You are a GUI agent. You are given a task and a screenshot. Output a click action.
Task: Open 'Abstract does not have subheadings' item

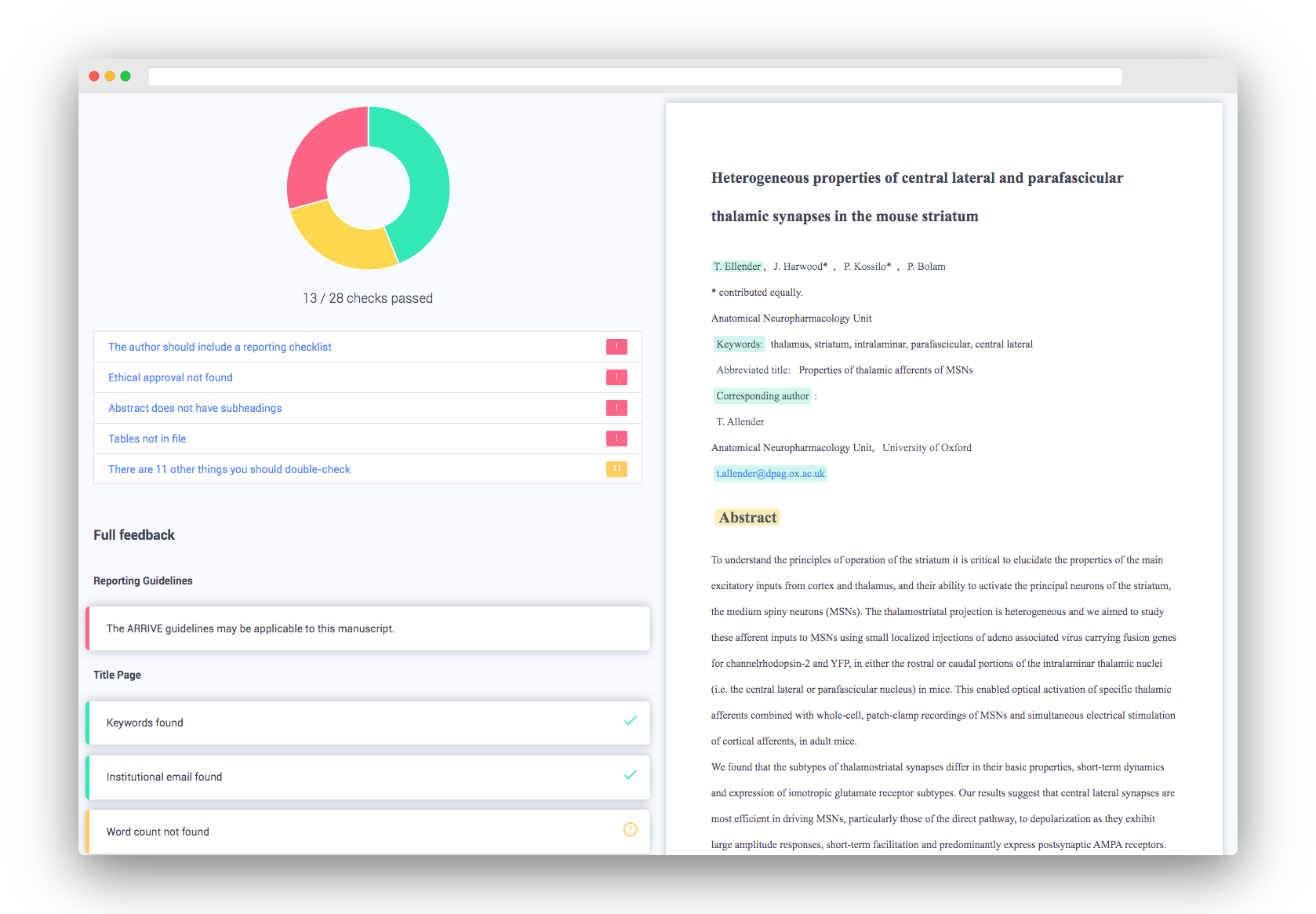[x=194, y=408]
